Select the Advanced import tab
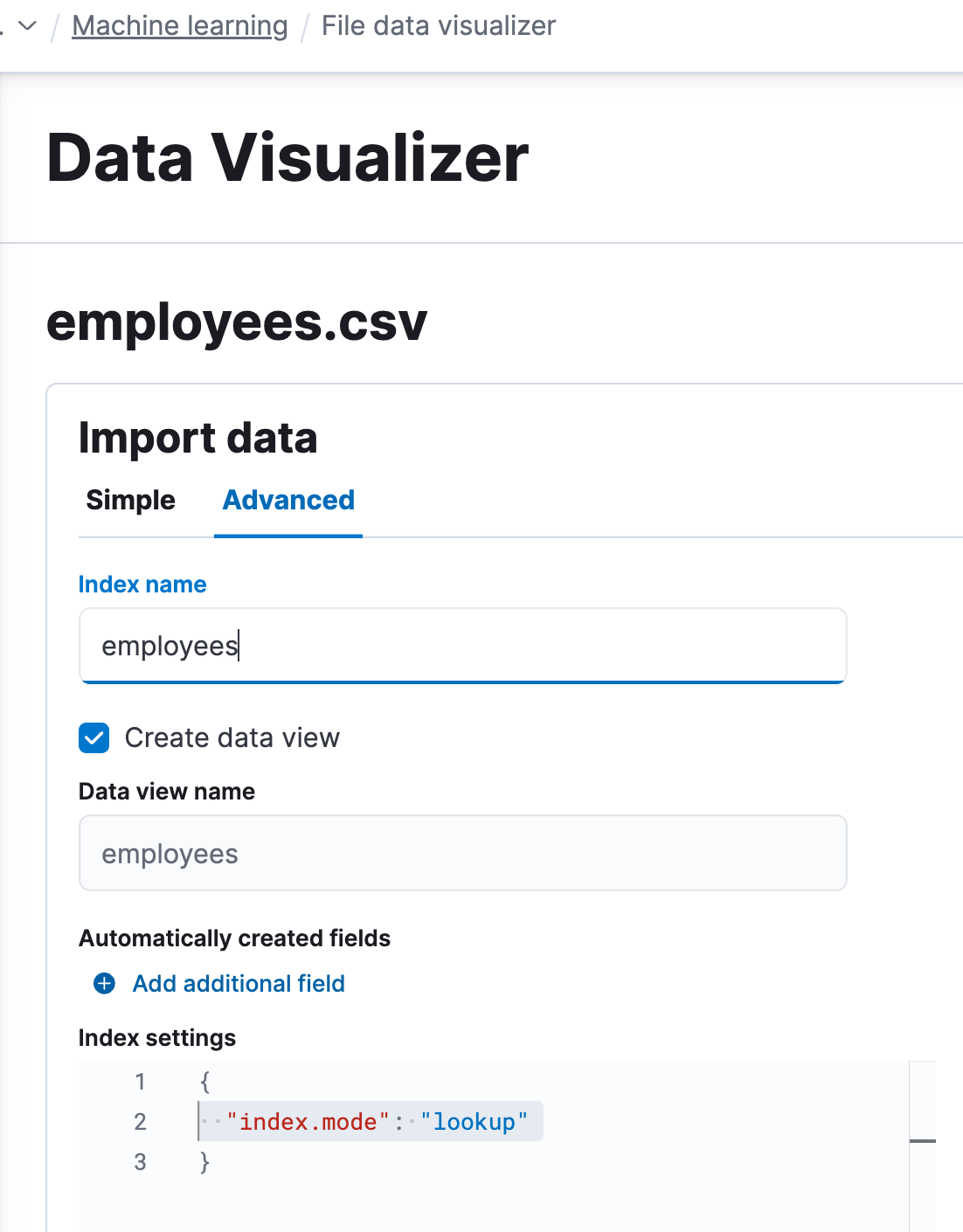 click(288, 500)
